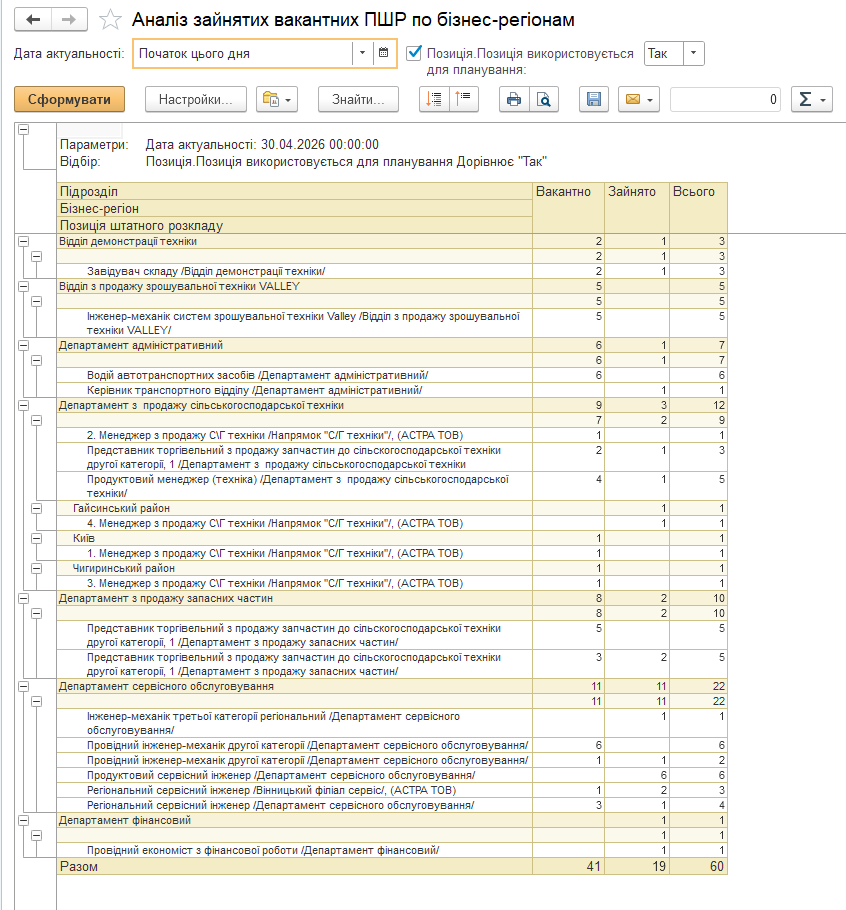This screenshot has height=910, width=846.
Task: Open the Дата актуальності dropdown list
Action: coord(360,53)
